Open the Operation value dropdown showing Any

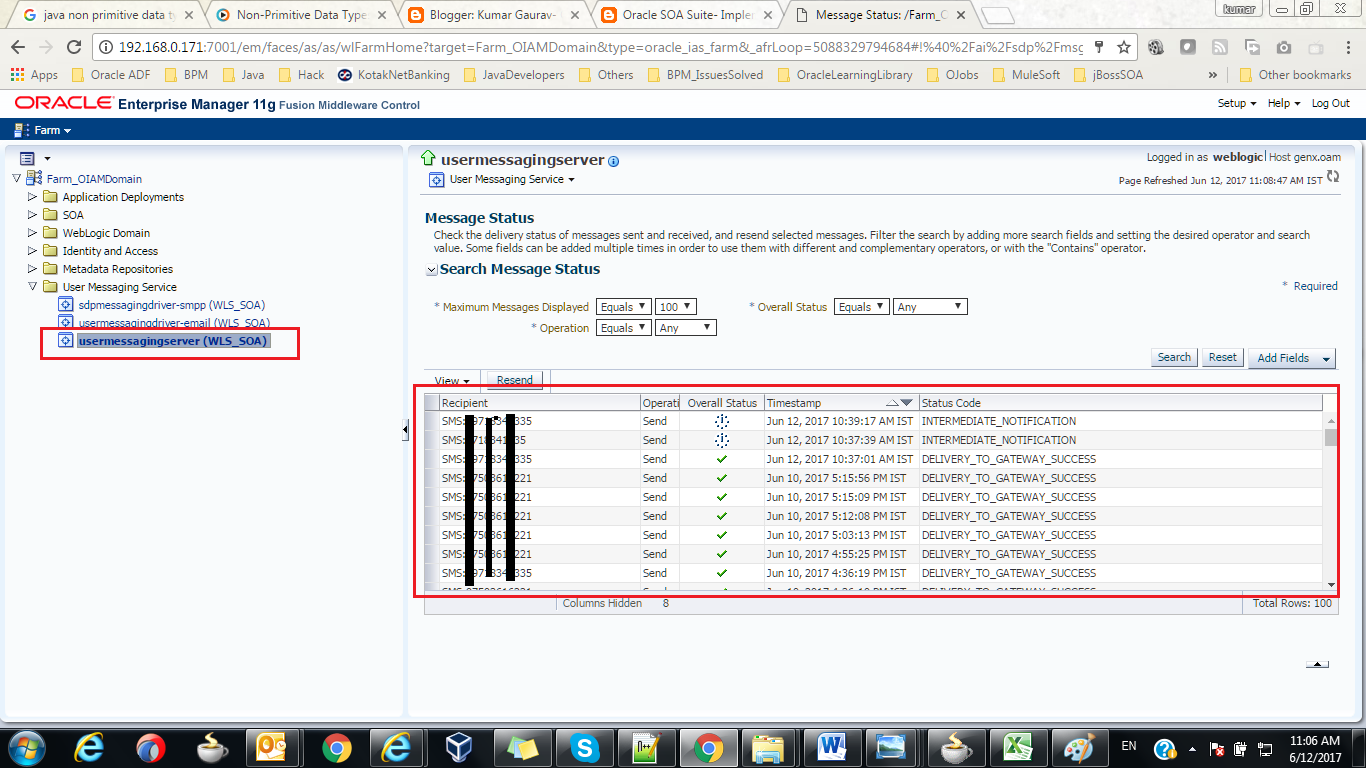tap(686, 328)
